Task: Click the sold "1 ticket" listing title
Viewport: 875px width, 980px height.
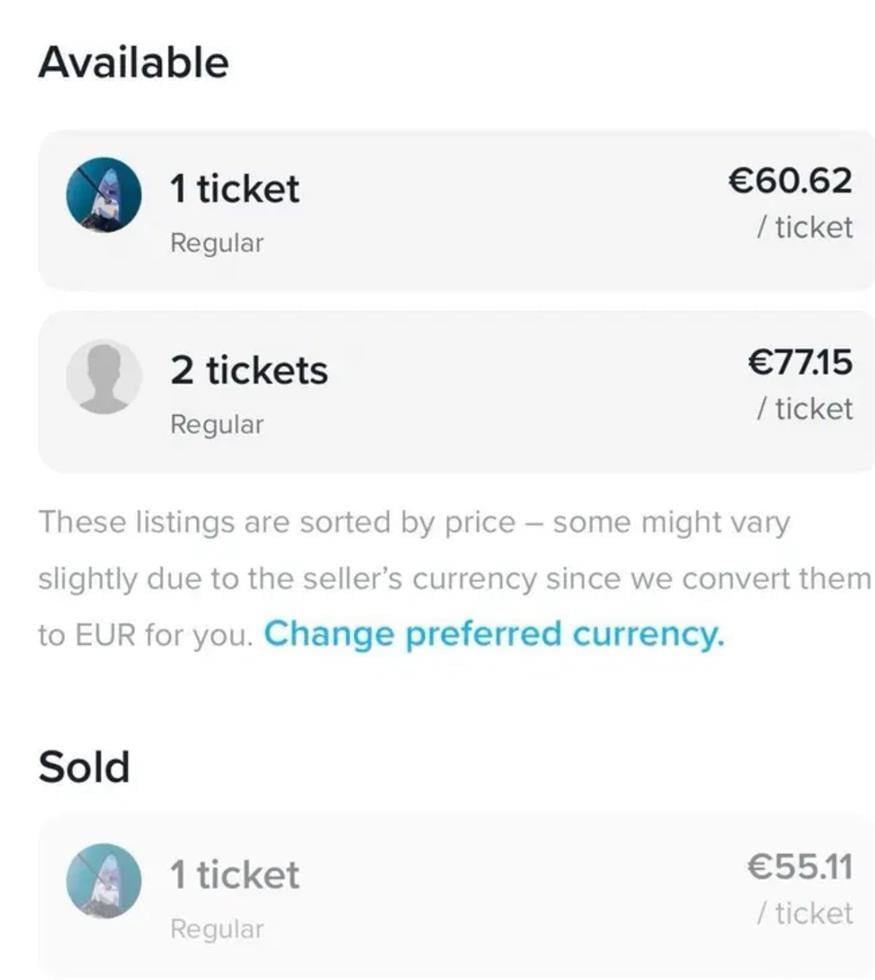Action: [234, 875]
